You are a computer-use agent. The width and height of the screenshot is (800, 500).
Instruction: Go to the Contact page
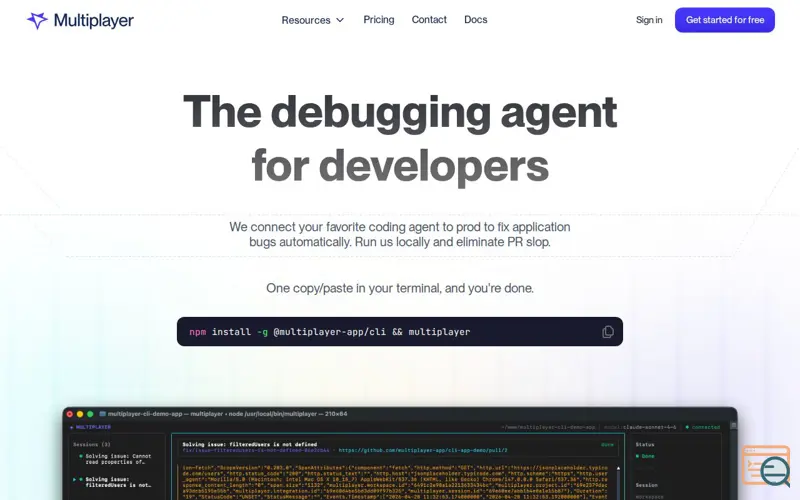tap(429, 19)
